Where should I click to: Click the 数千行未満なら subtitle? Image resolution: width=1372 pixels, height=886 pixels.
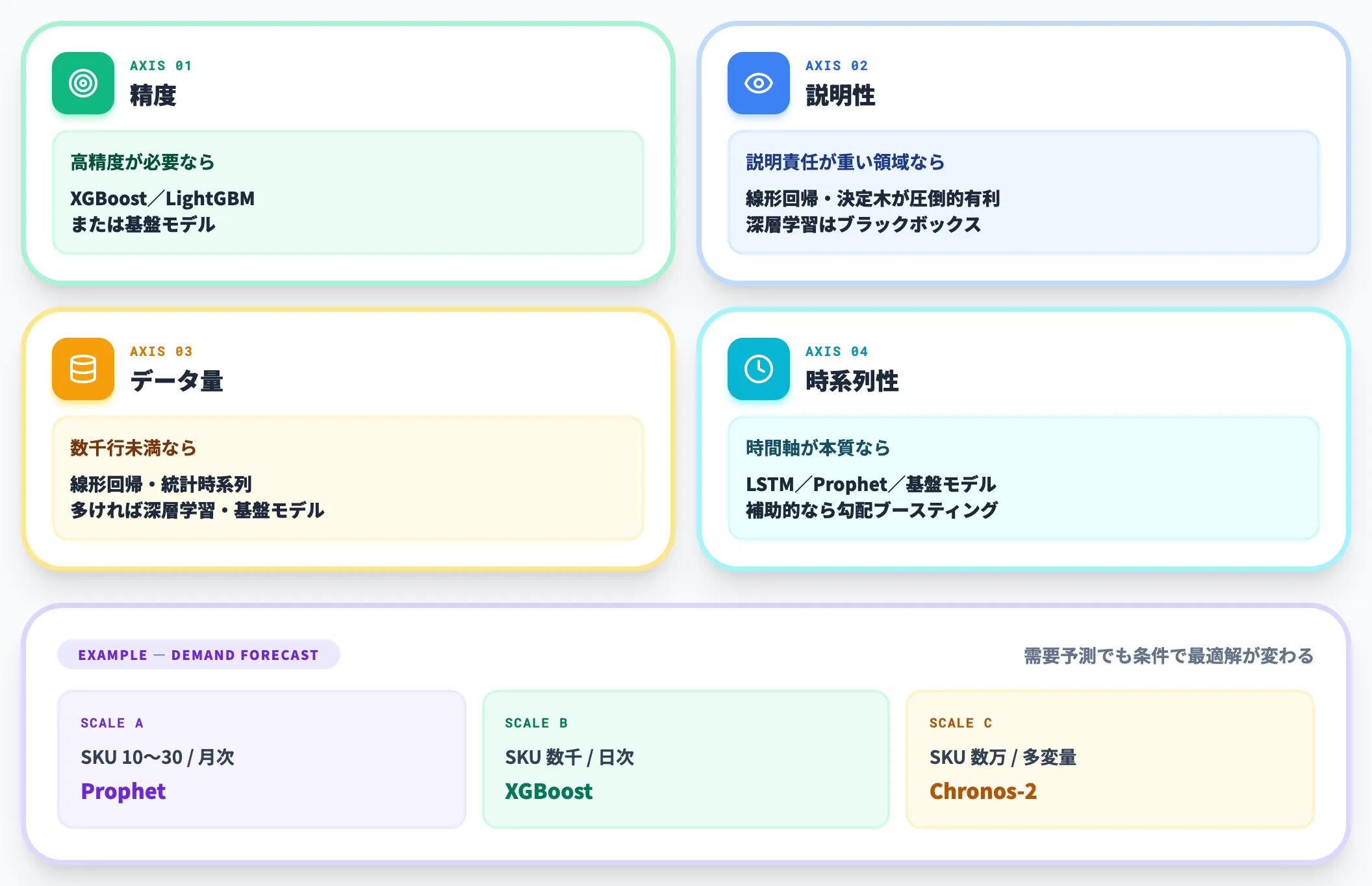tap(133, 448)
